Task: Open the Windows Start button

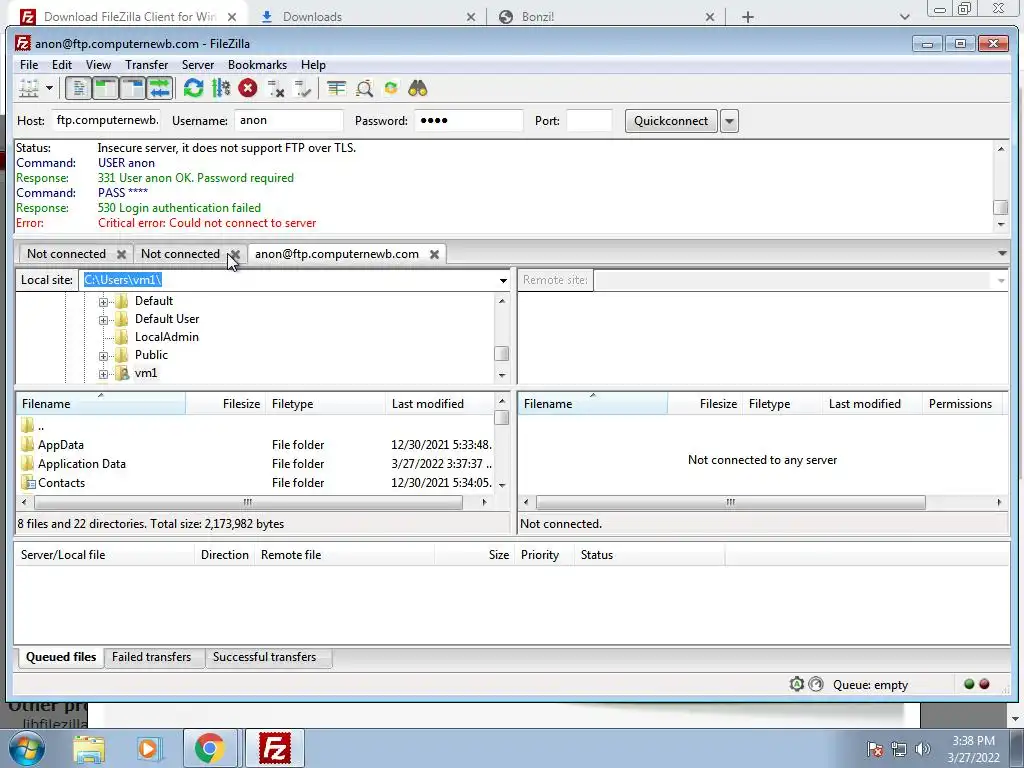Action: click(x=27, y=748)
